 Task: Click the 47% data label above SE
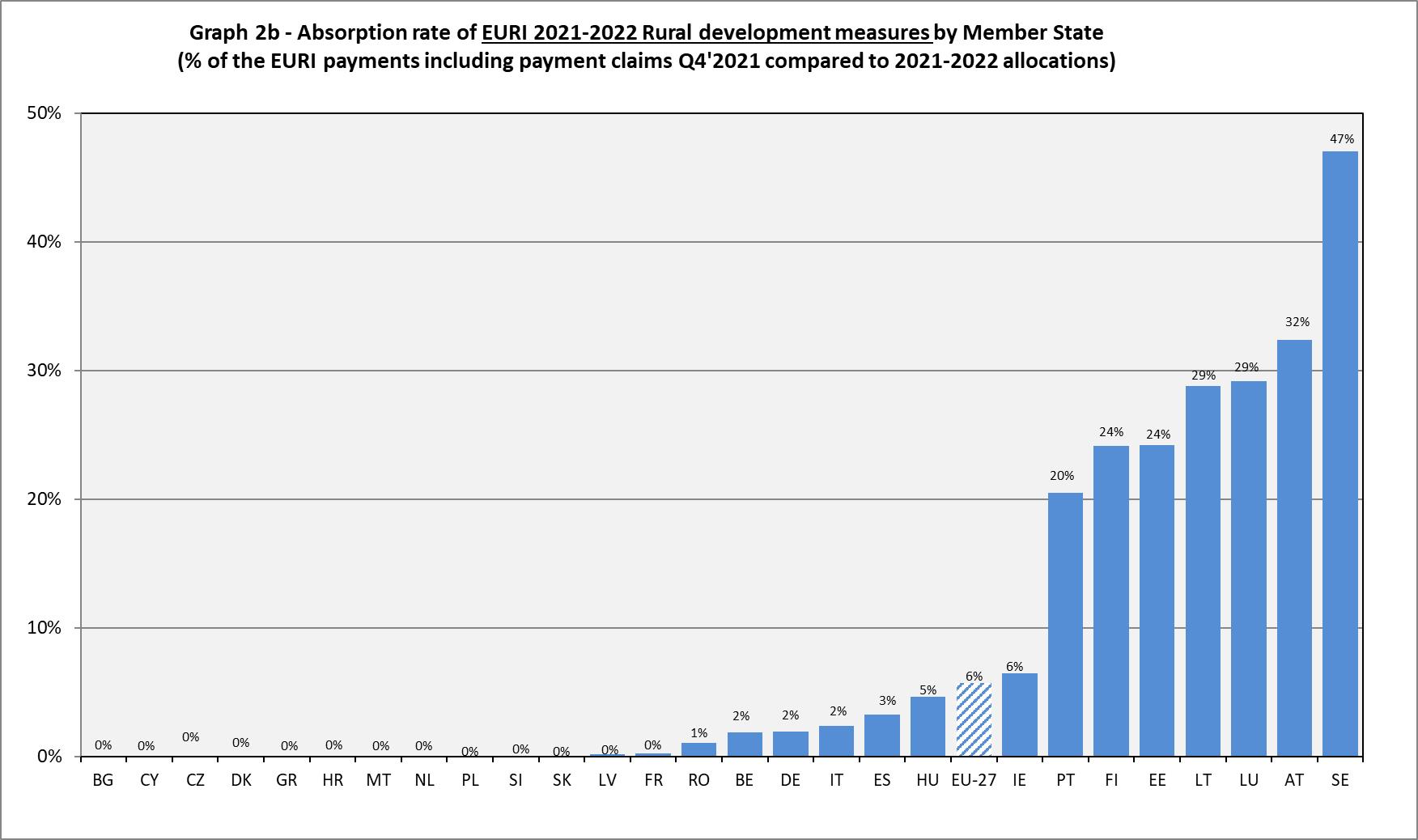click(1341, 139)
